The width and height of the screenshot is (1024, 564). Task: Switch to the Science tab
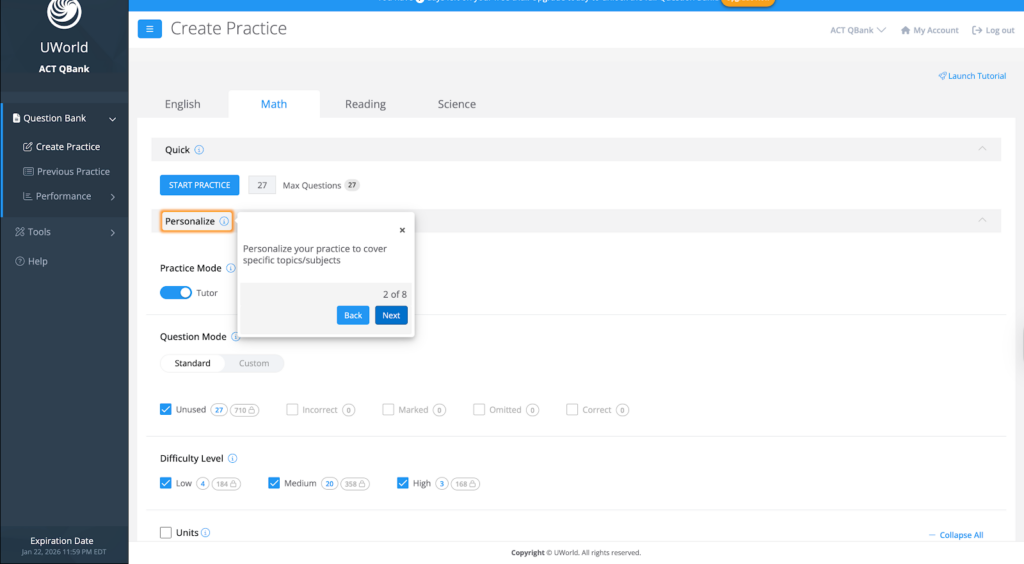click(x=456, y=104)
